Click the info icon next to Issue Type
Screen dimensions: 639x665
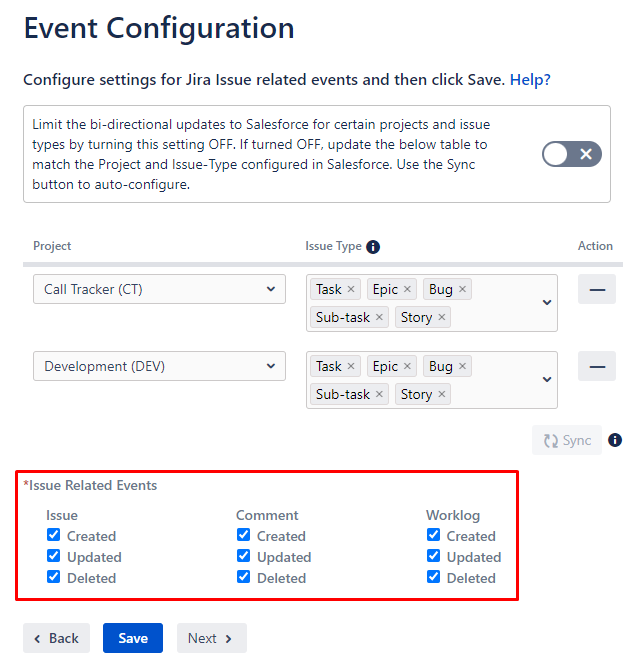(373, 246)
